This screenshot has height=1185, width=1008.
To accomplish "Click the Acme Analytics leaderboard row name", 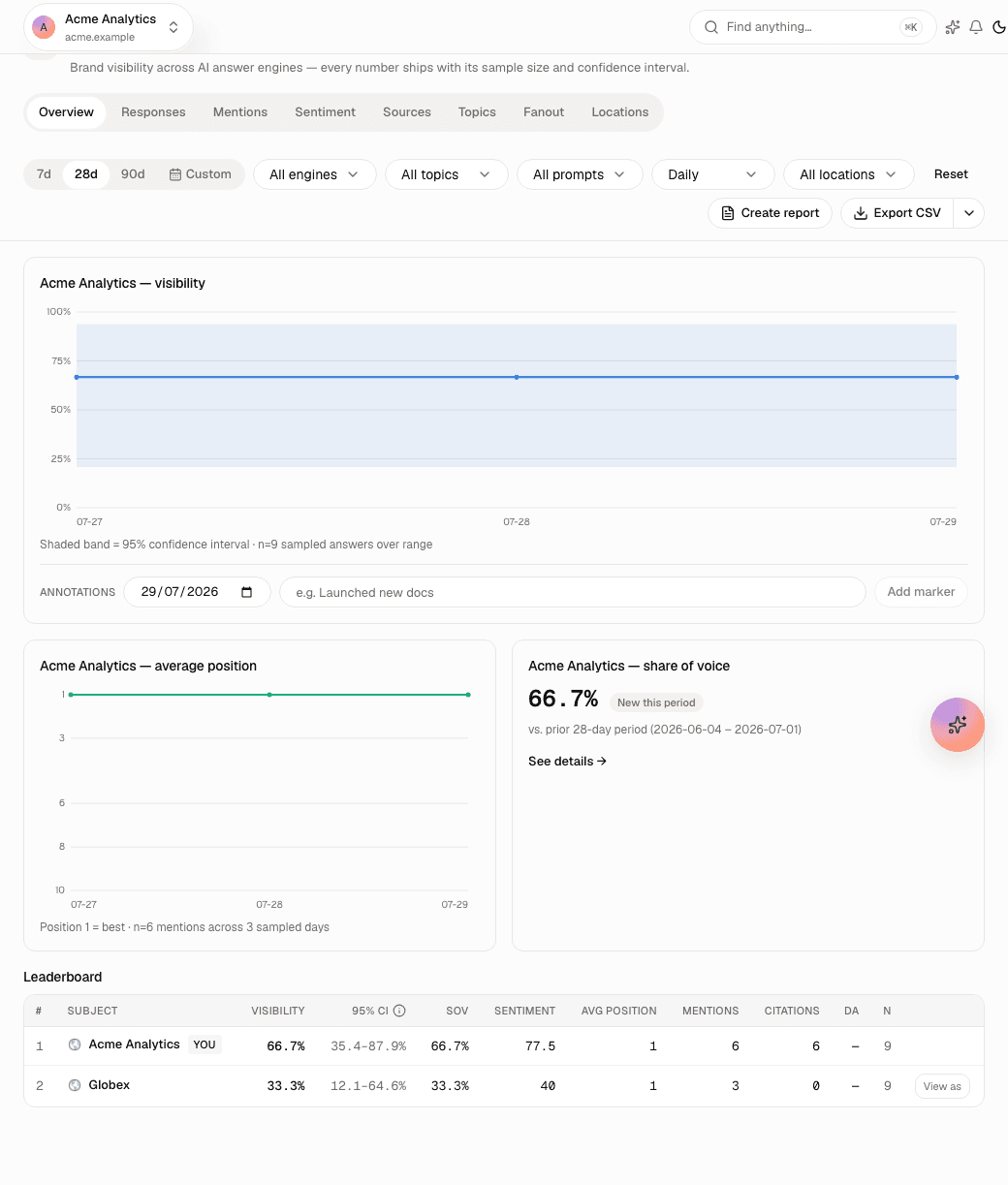I will (x=134, y=1045).
